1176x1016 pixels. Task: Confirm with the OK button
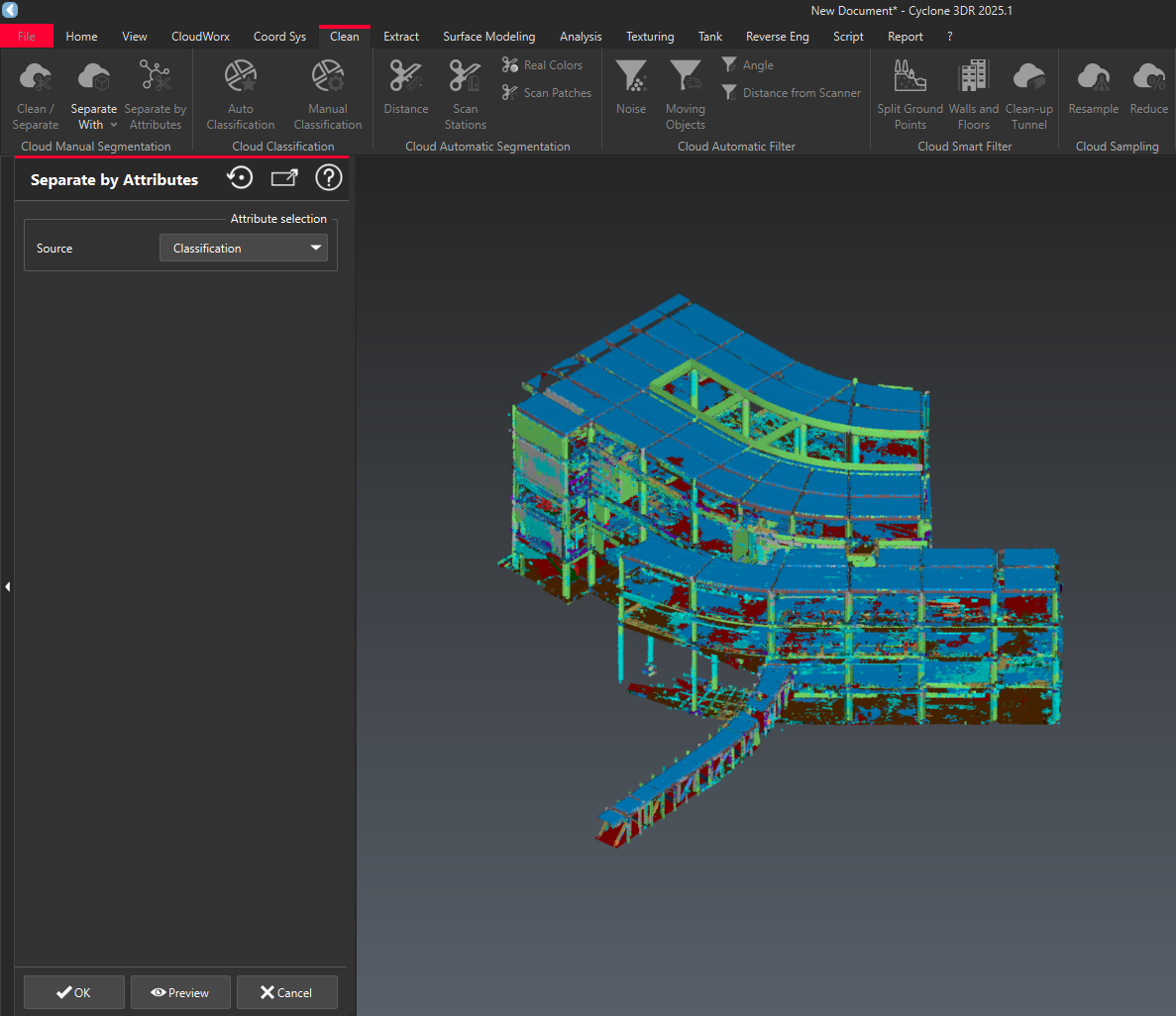click(74, 992)
